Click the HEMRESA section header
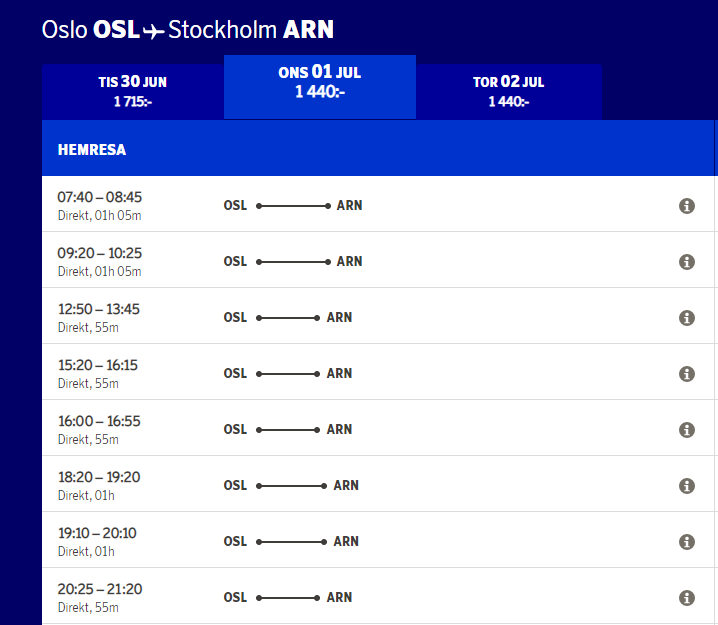This screenshot has height=625, width=718. click(92, 150)
